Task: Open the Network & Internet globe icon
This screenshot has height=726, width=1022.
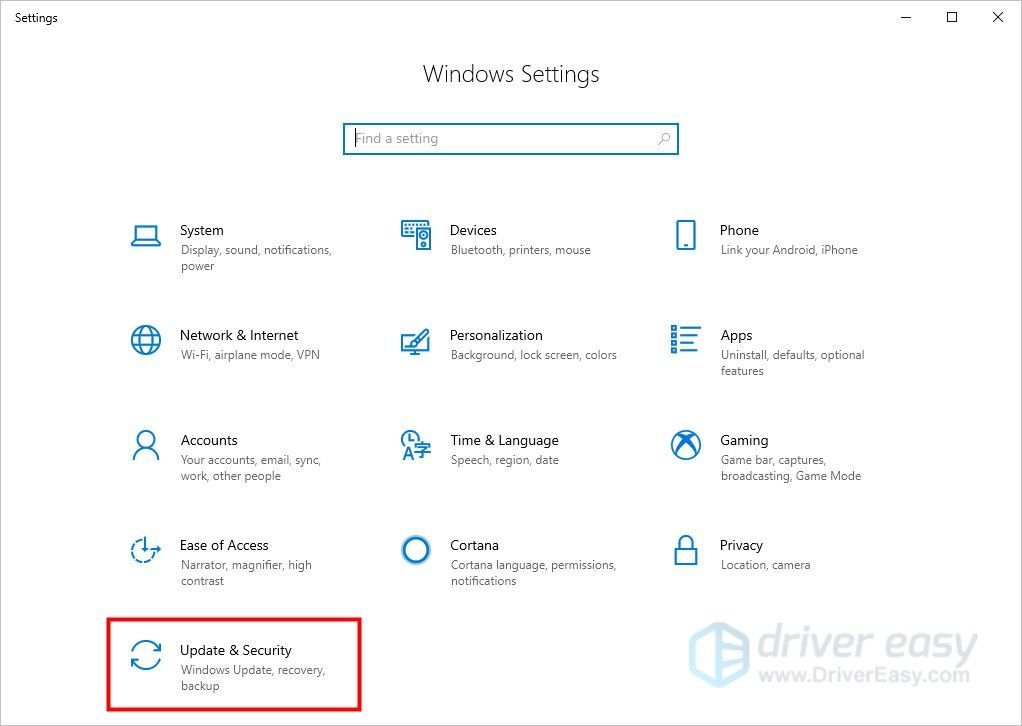Action: (145, 340)
